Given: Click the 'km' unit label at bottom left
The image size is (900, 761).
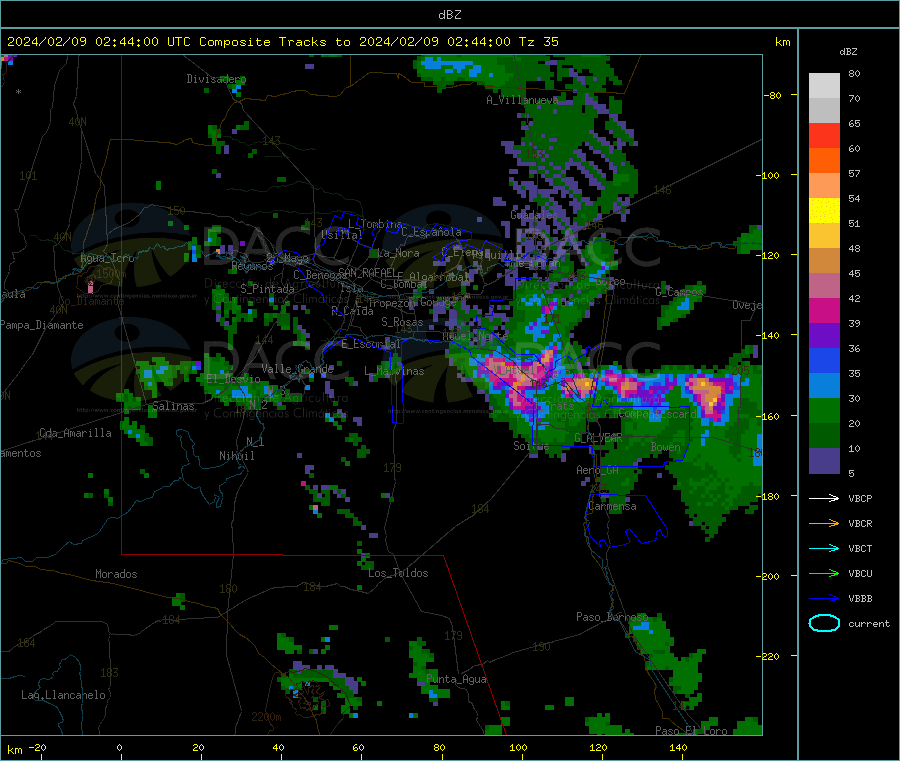Looking at the screenshot, I should tap(15, 750).
